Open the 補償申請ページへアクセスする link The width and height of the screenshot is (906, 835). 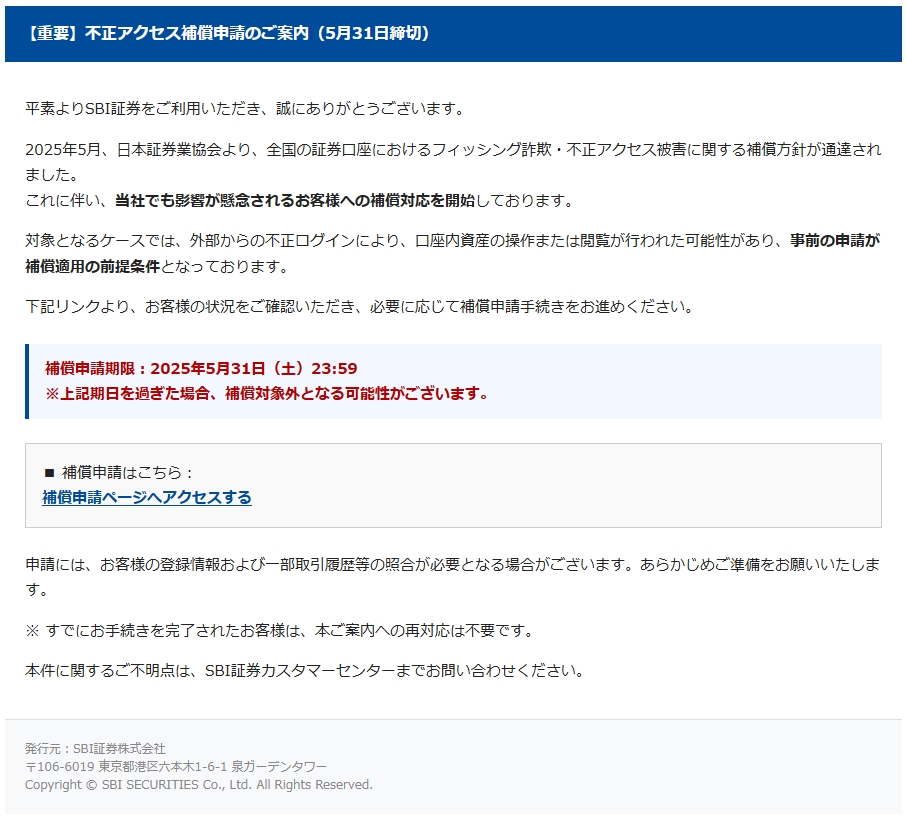tap(146, 497)
